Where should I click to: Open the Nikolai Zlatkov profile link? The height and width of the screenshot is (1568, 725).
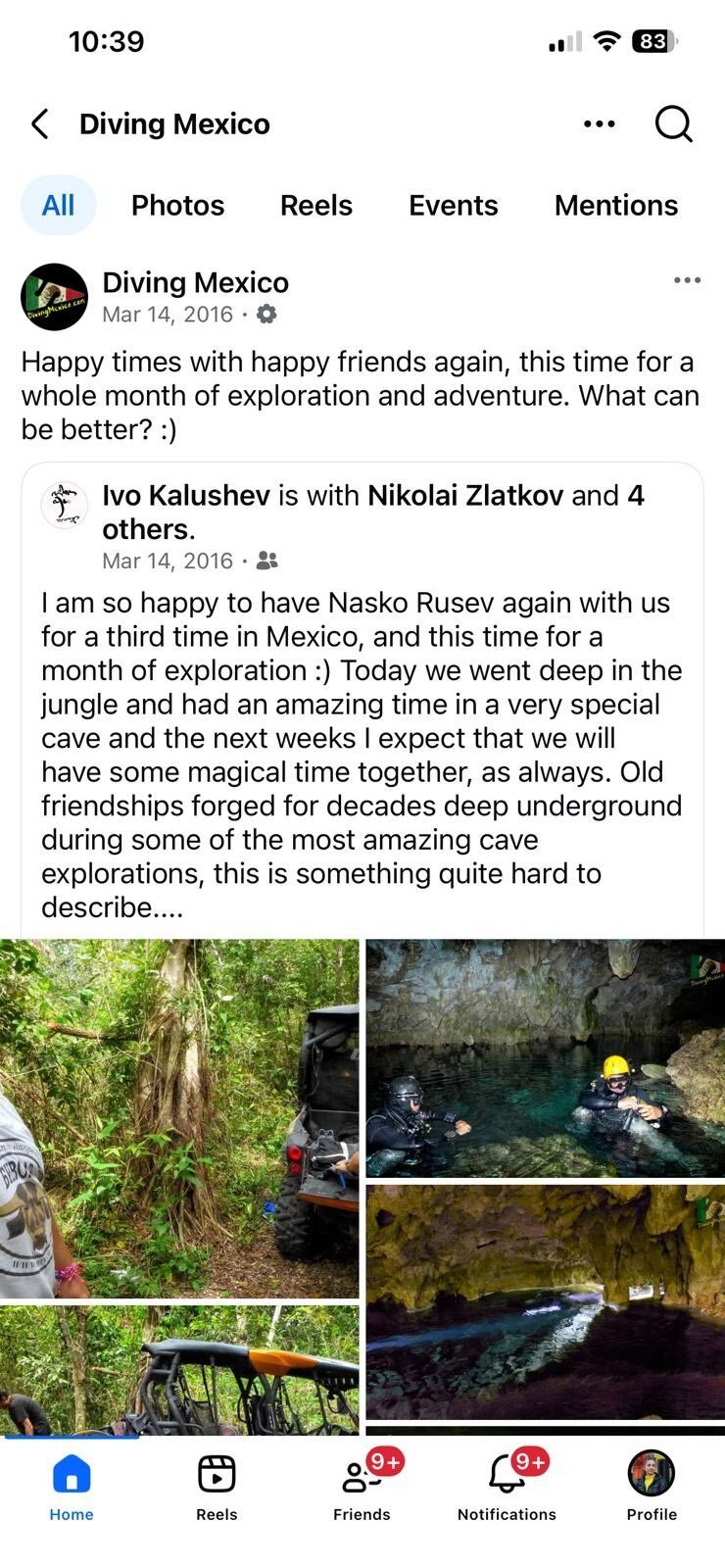(465, 496)
